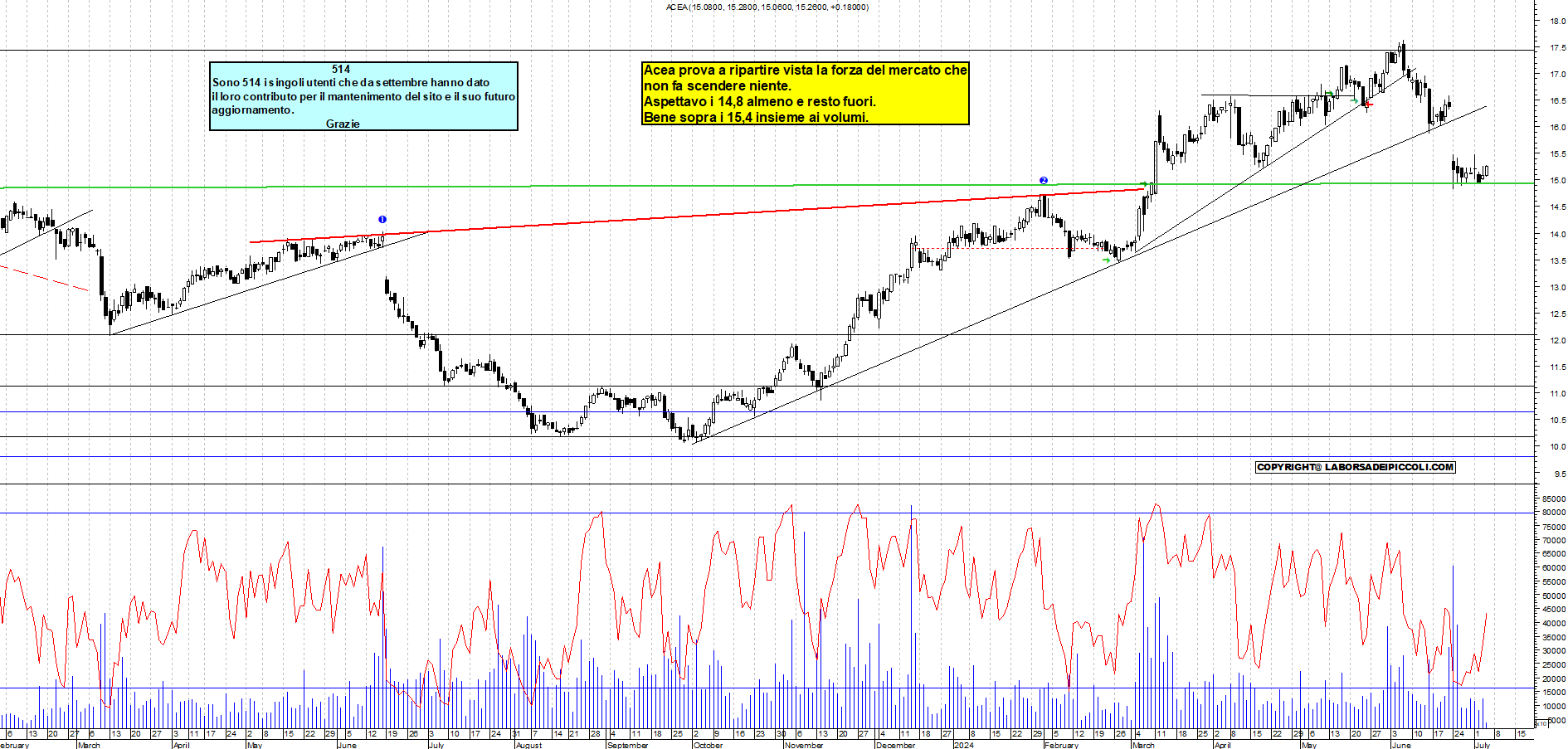Viewport: 1568px width, 749px height.
Task: Click the 13.5 price axis label
Action: [1557, 261]
